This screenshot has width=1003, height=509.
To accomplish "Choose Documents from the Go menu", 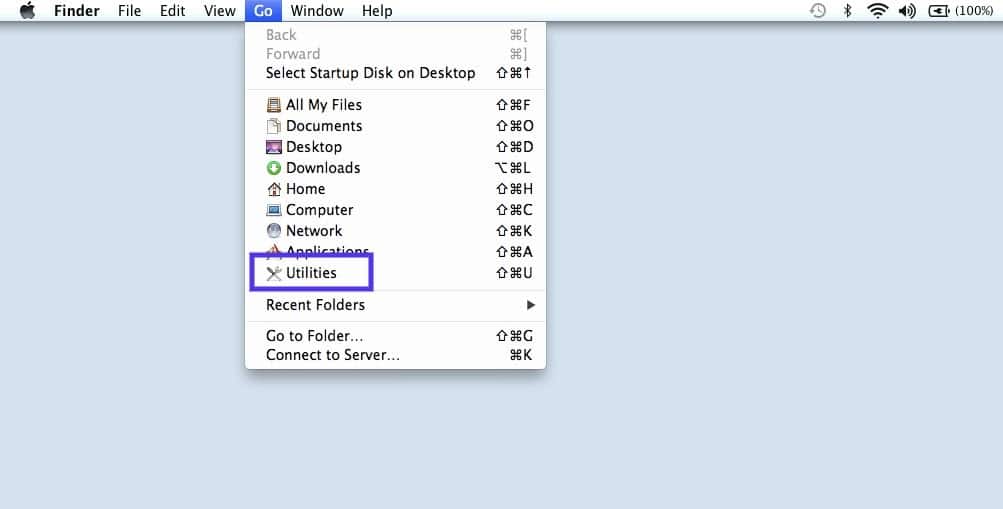I will pyautogui.click(x=324, y=126).
